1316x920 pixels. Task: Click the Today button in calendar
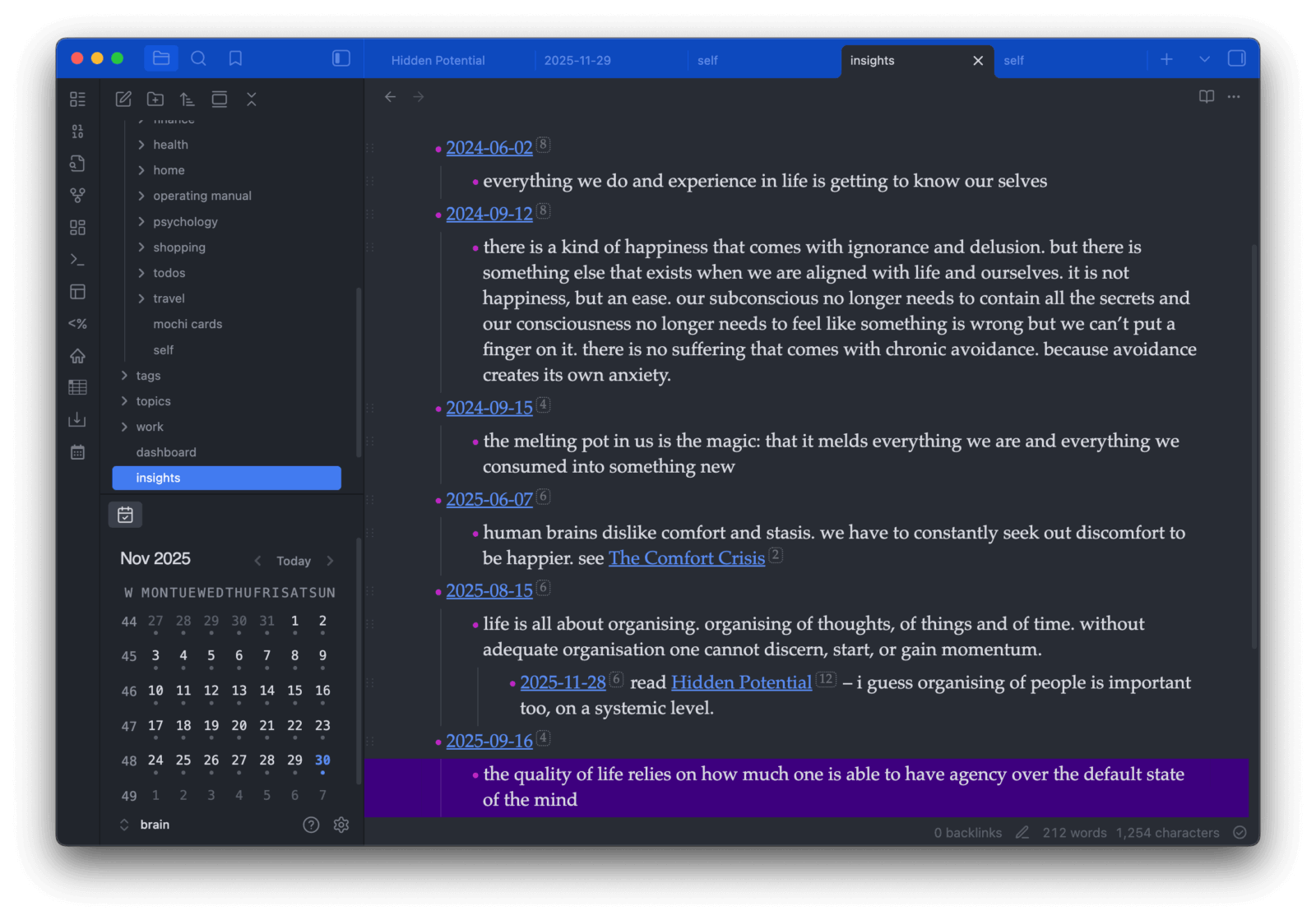click(x=294, y=561)
